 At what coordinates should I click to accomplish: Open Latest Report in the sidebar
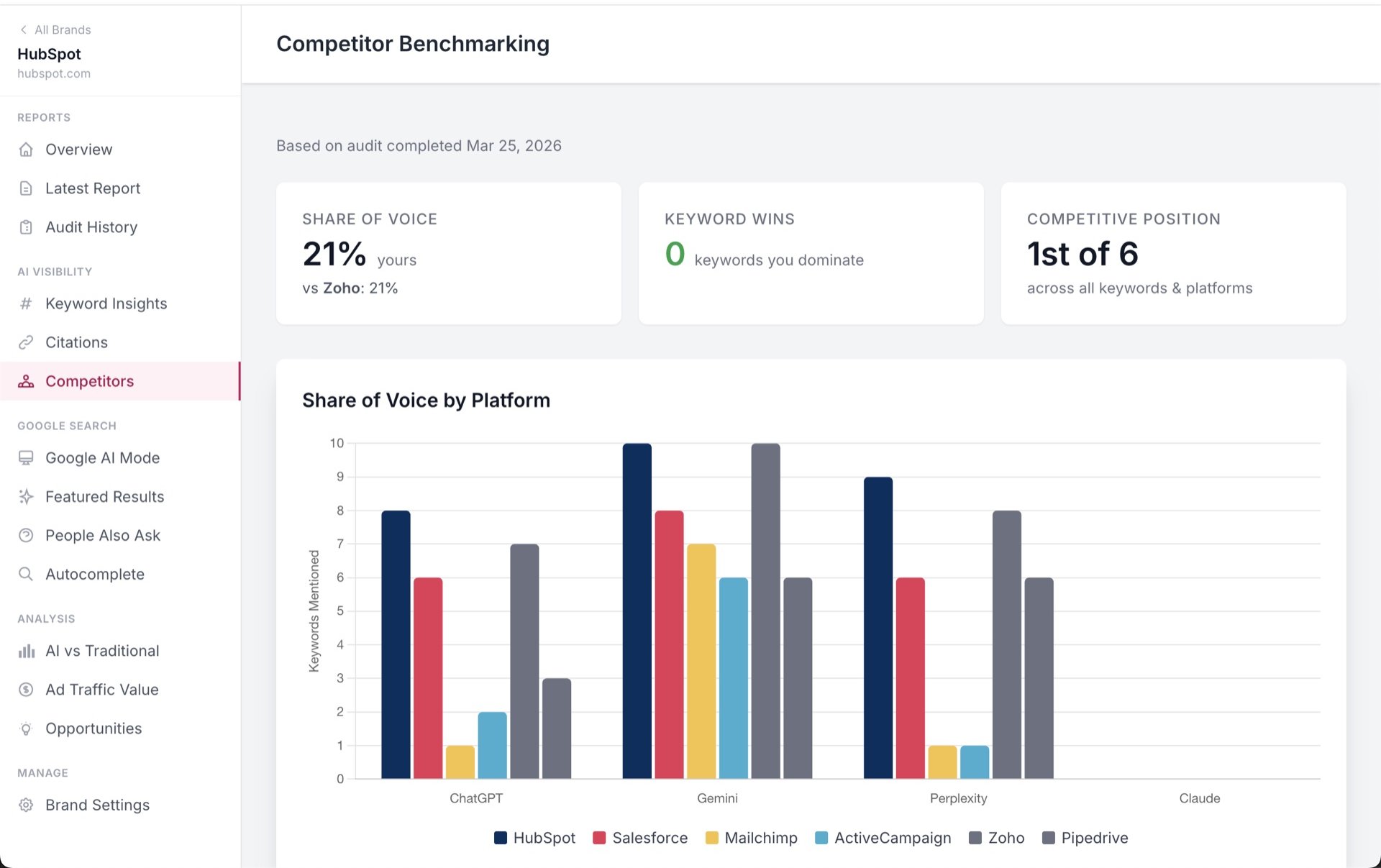(x=120, y=188)
